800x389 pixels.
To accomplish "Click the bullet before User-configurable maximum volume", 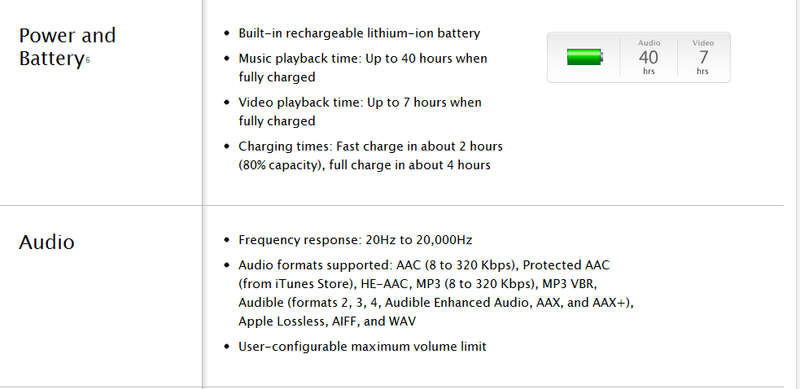I will click(227, 347).
